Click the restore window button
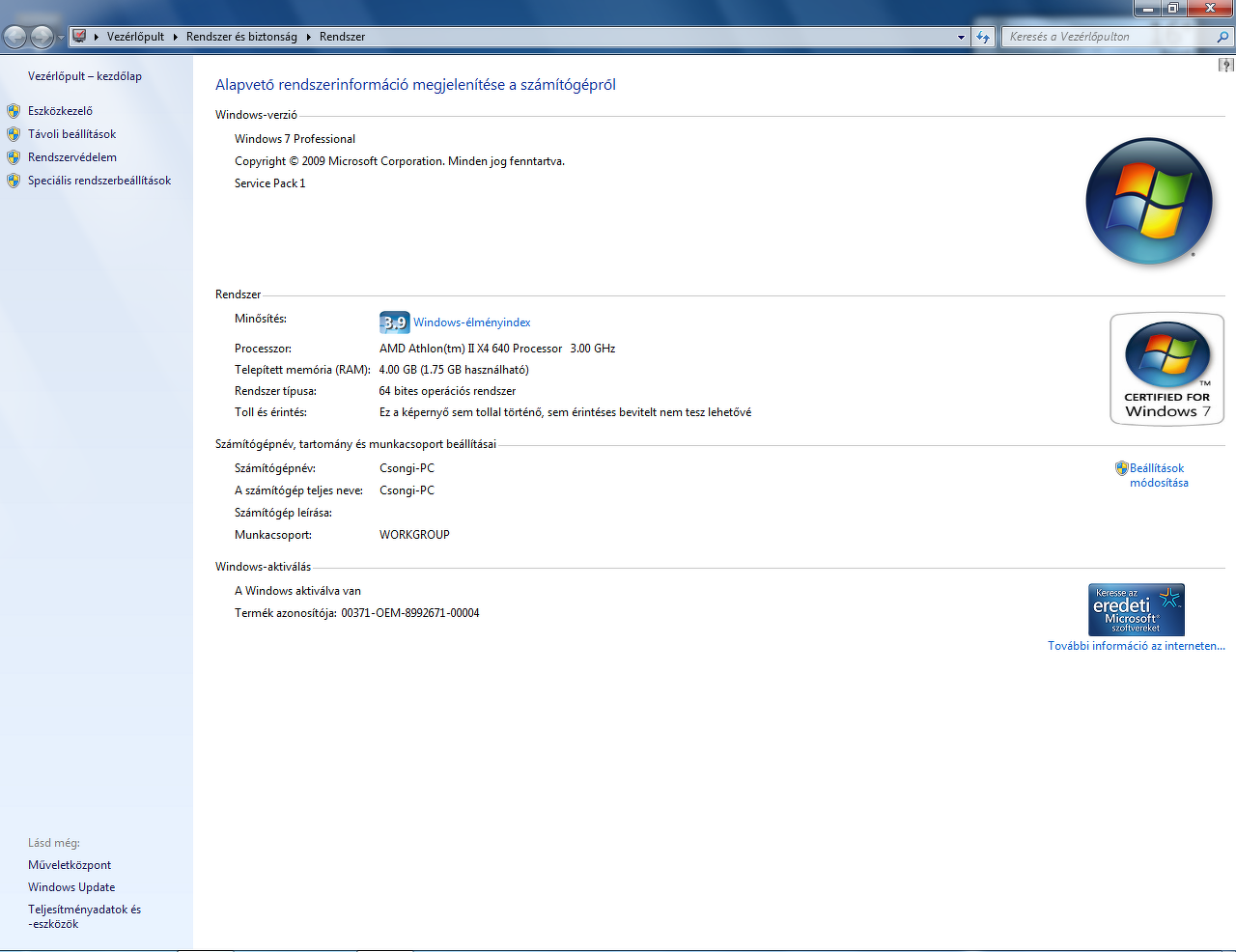1236x952 pixels. click(x=1172, y=8)
